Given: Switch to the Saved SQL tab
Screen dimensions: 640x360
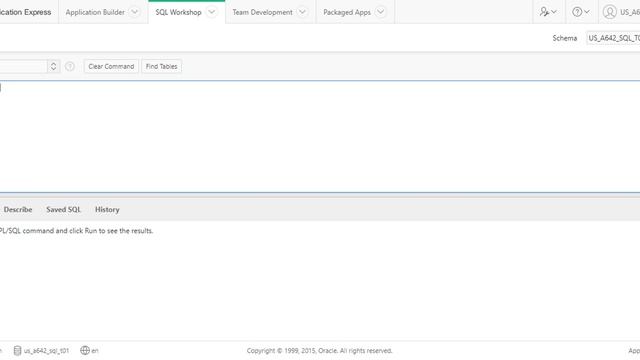Looking at the screenshot, I should coord(63,209).
